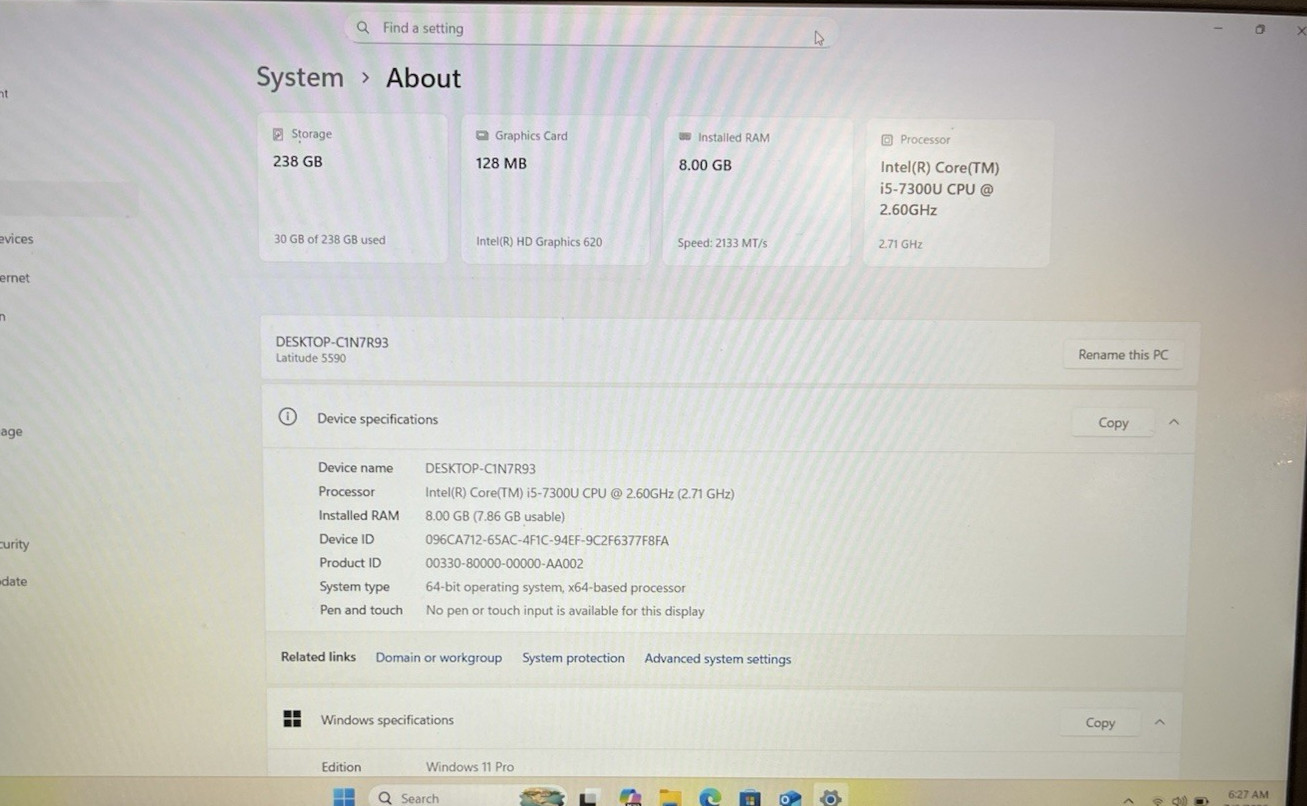
Task: Copy the Device specifications
Action: pos(1113,423)
